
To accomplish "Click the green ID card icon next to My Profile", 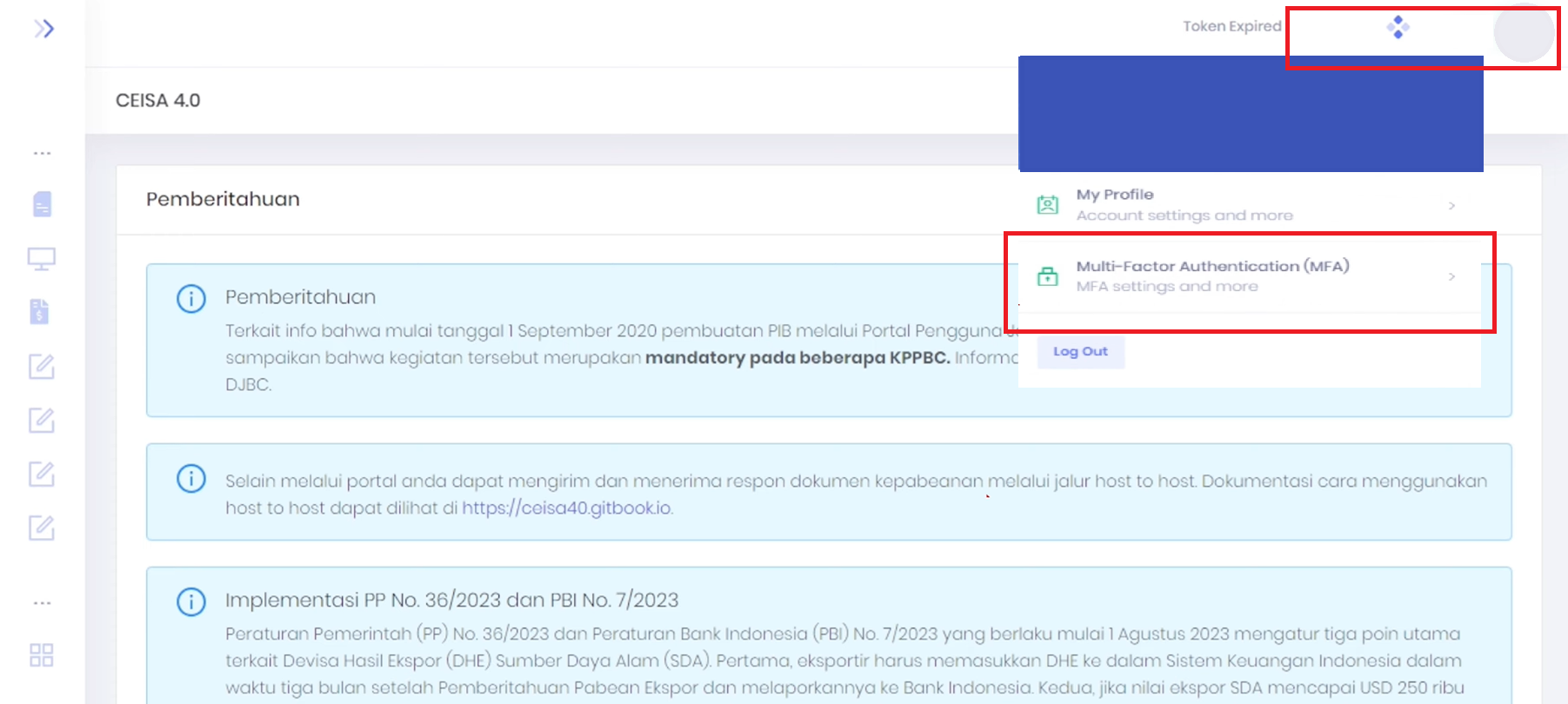I will (1048, 205).
